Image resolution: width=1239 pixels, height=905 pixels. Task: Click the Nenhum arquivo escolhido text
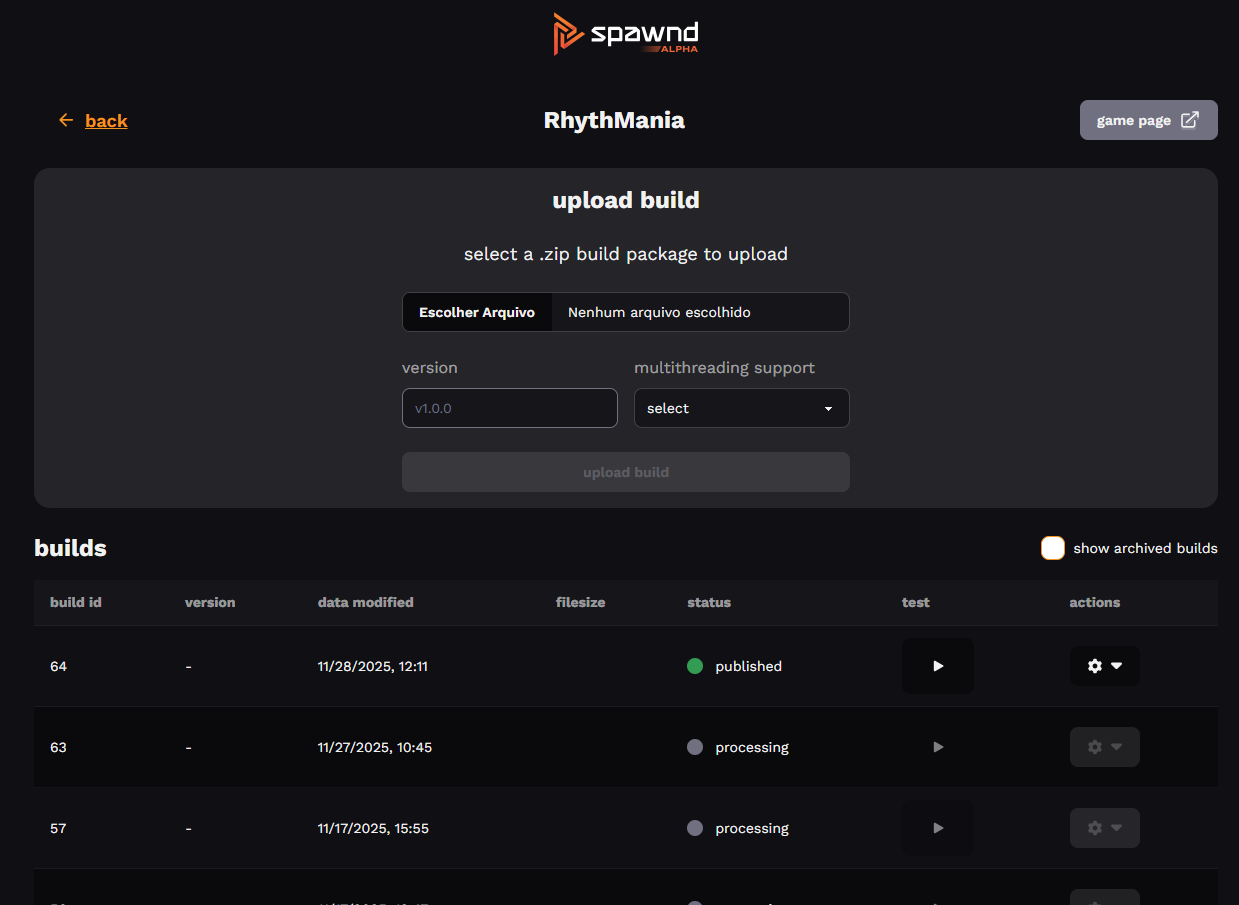(x=659, y=312)
